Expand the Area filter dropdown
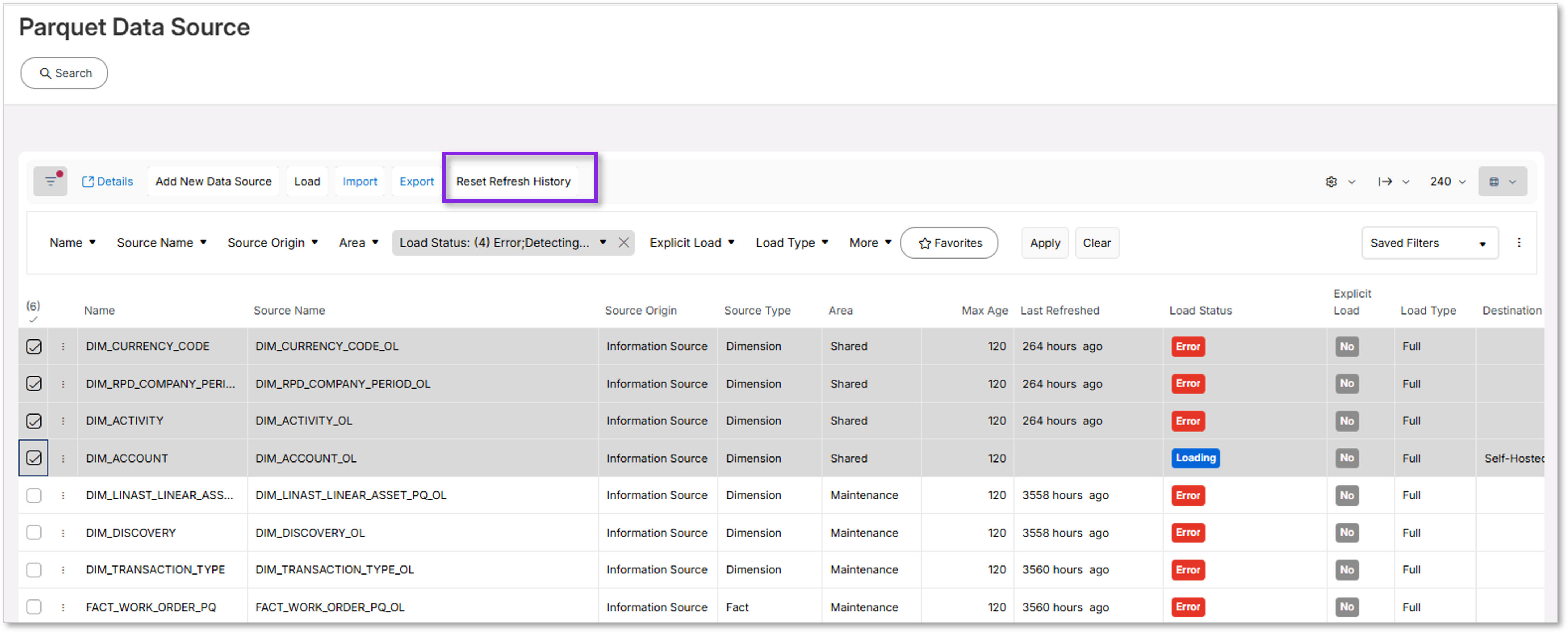 point(358,243)
